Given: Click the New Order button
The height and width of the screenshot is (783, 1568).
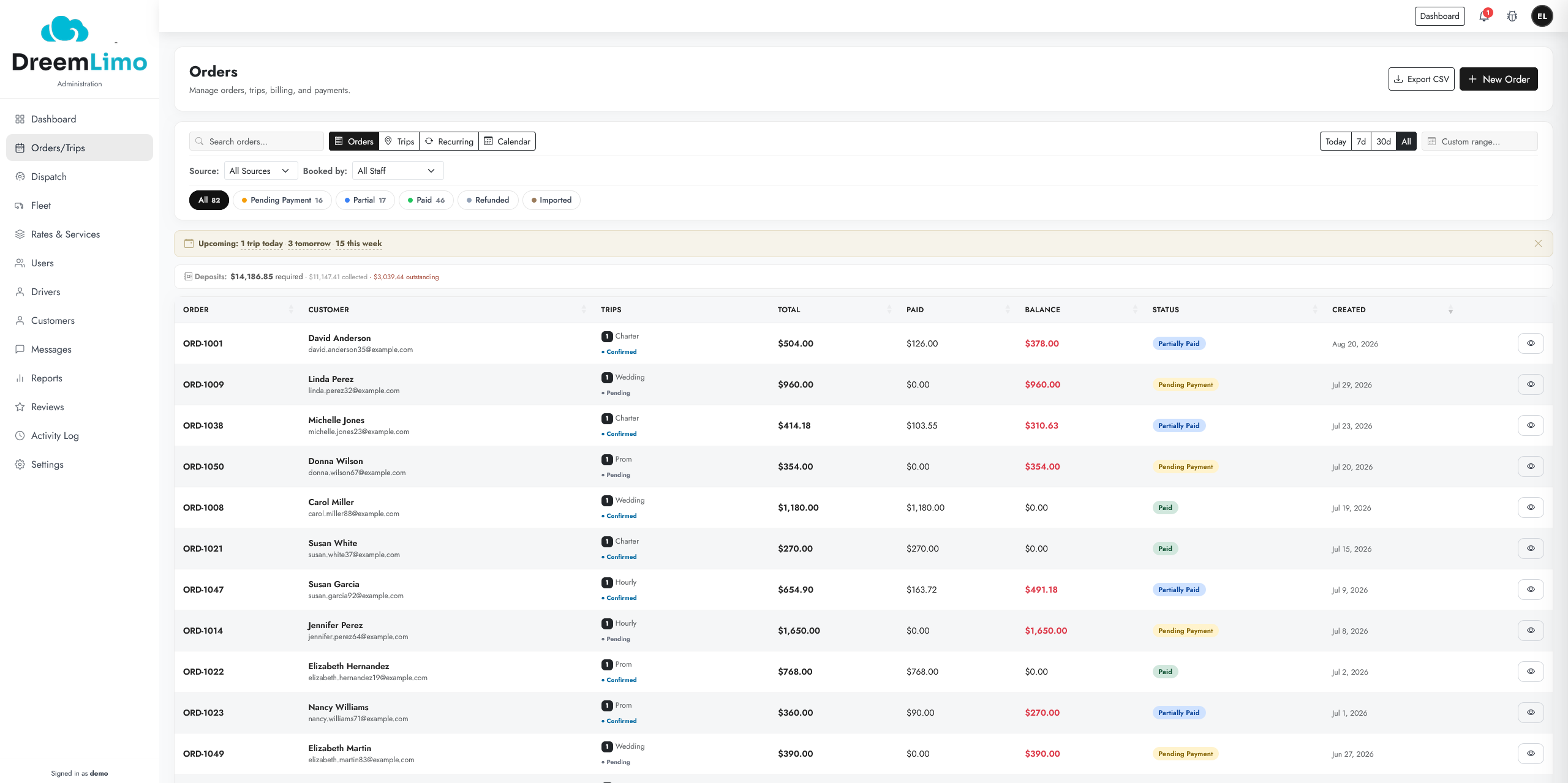Looking at the screenshot, I should pyautogui.click(x=1498, y=79).
